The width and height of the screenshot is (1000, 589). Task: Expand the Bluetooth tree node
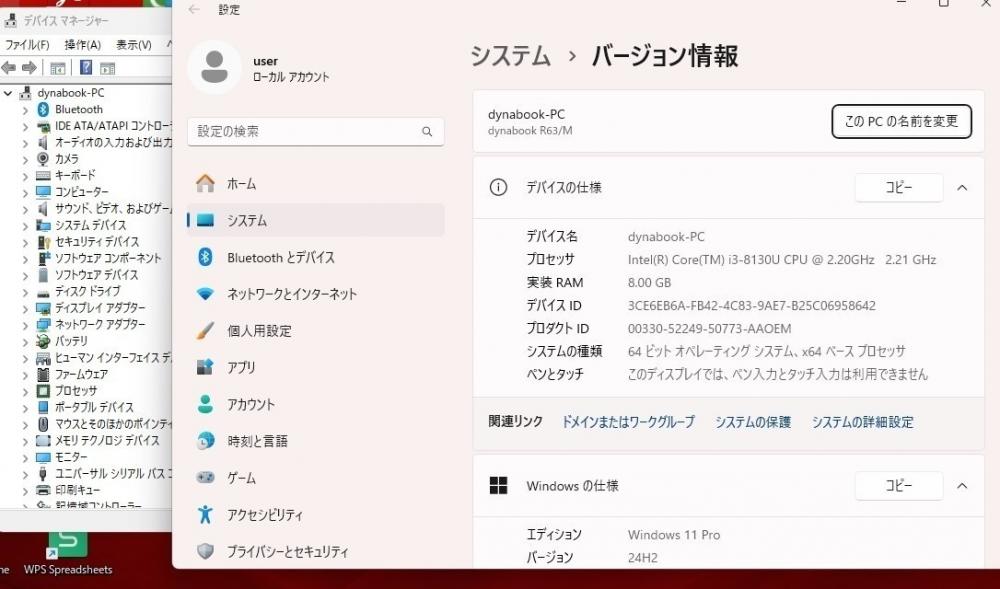(x=26, y=110)
